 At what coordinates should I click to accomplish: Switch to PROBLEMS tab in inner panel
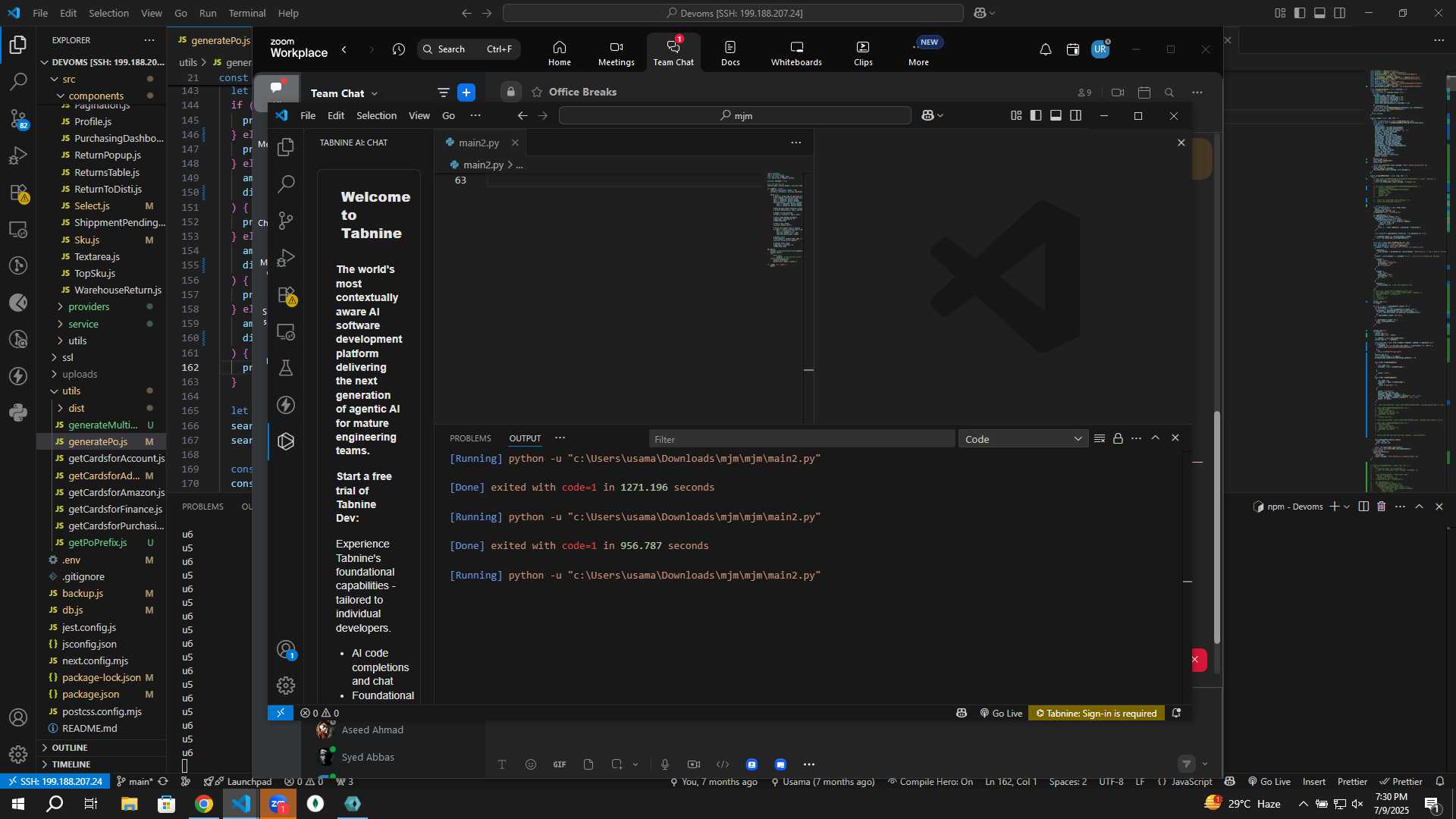[470, 438]
